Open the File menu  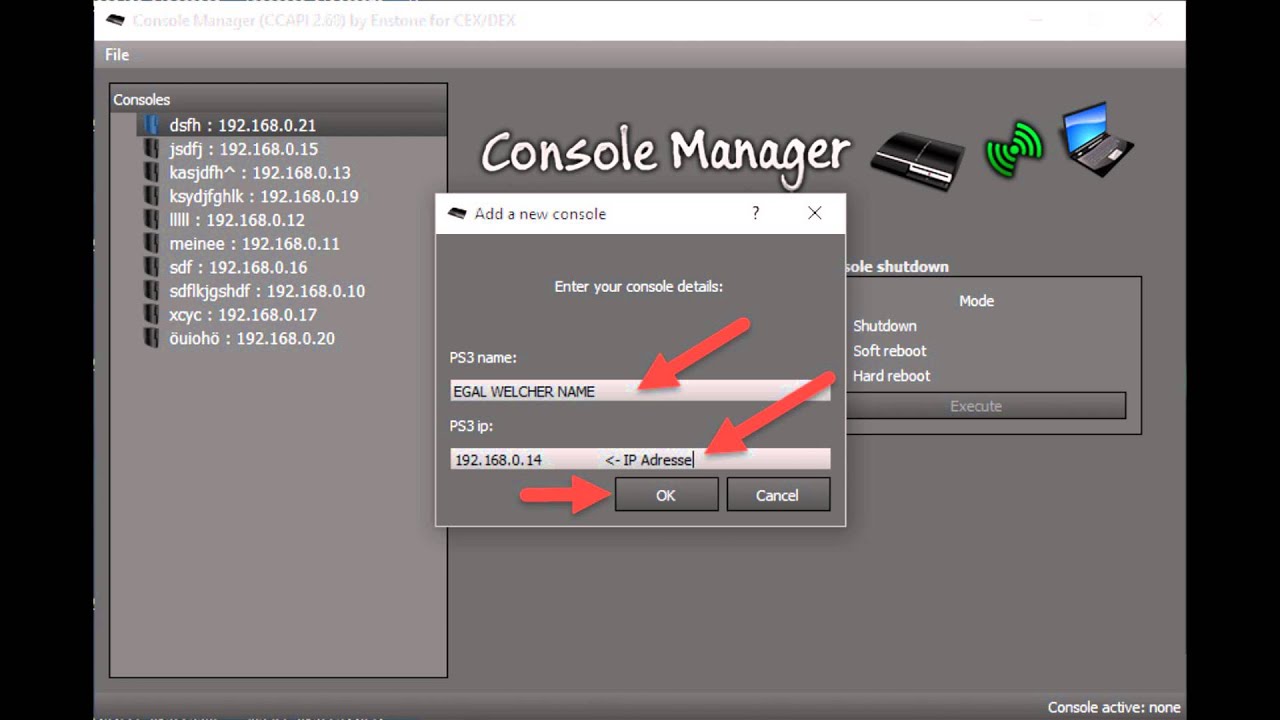[117, 55]
